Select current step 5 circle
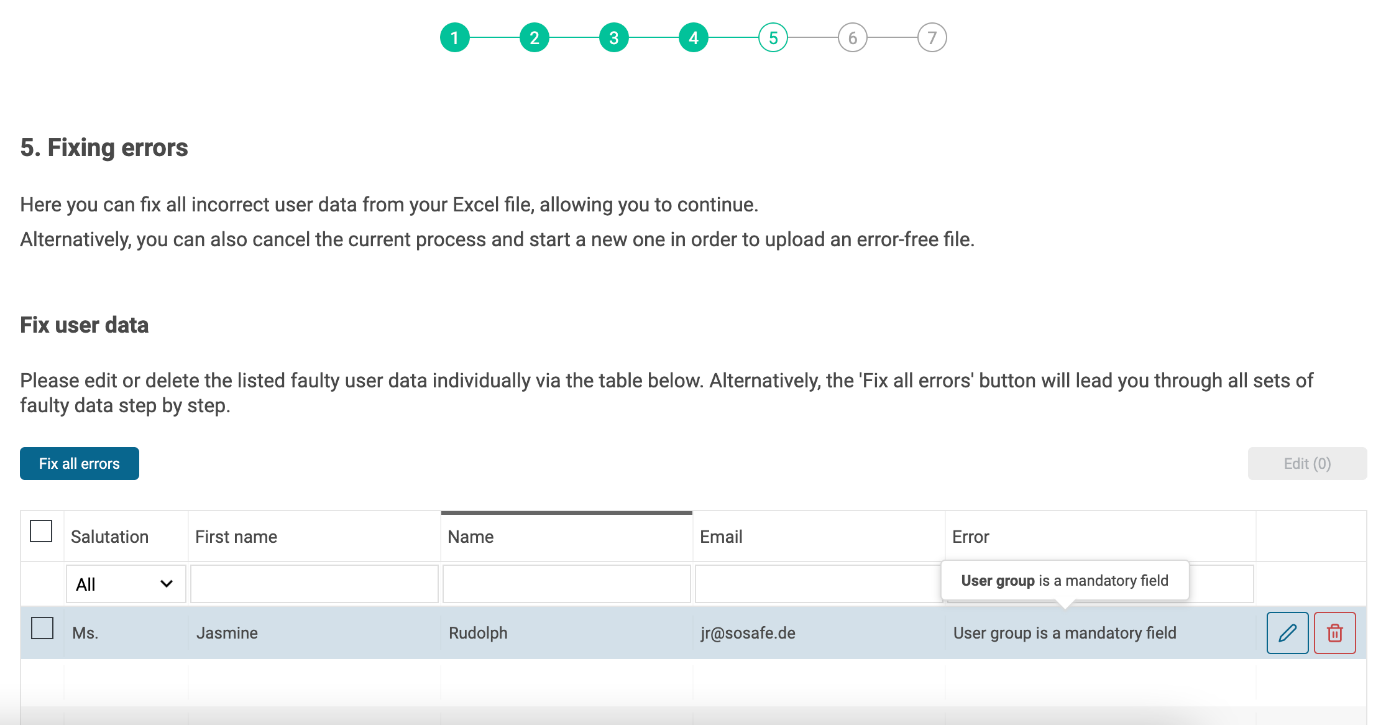Viewport: 1386px width, 725px height. pyautogui.click(x=773, y=38)
